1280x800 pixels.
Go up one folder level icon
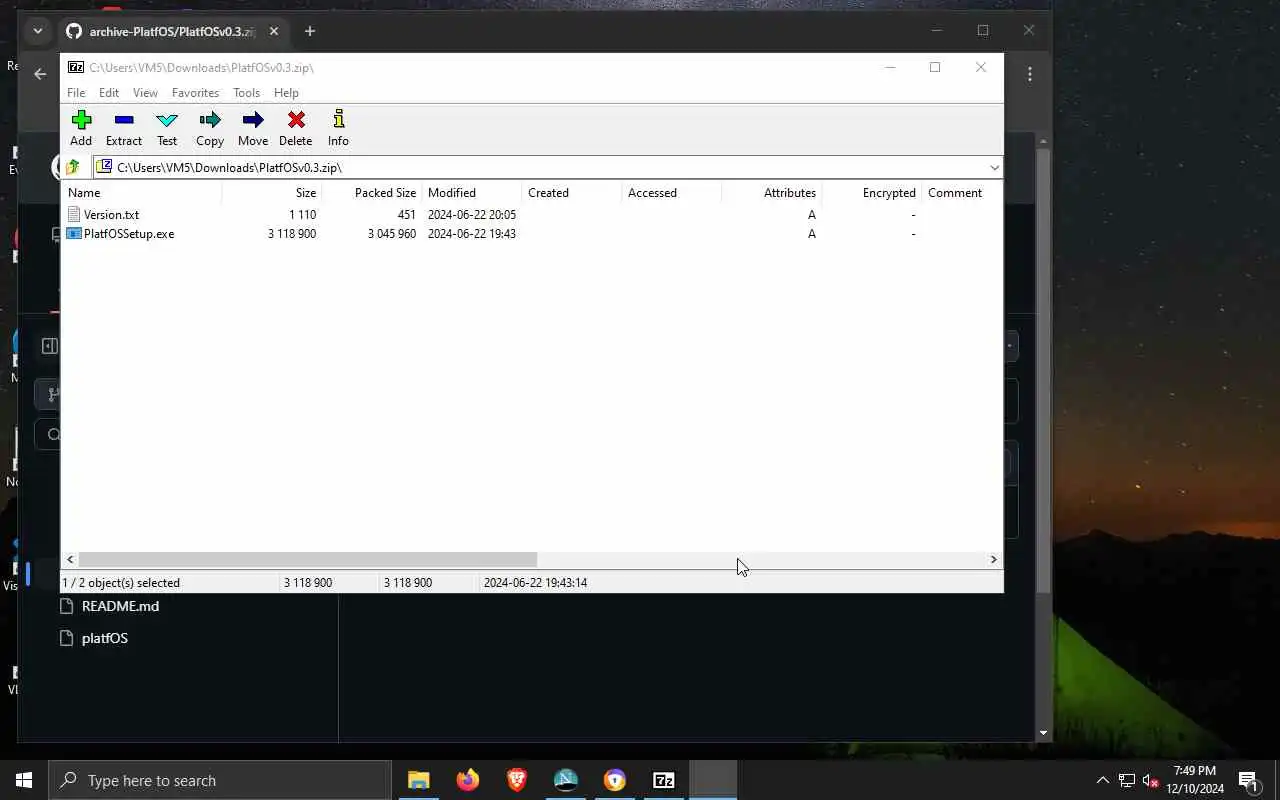tap(73, 167)
